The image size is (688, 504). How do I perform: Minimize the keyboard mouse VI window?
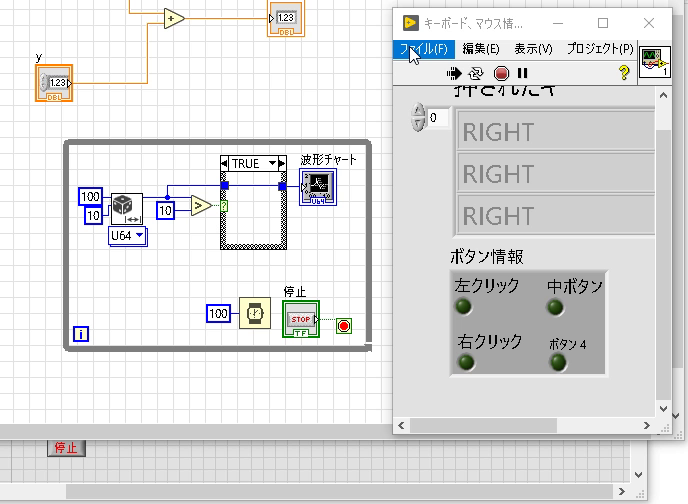point(558,23)
